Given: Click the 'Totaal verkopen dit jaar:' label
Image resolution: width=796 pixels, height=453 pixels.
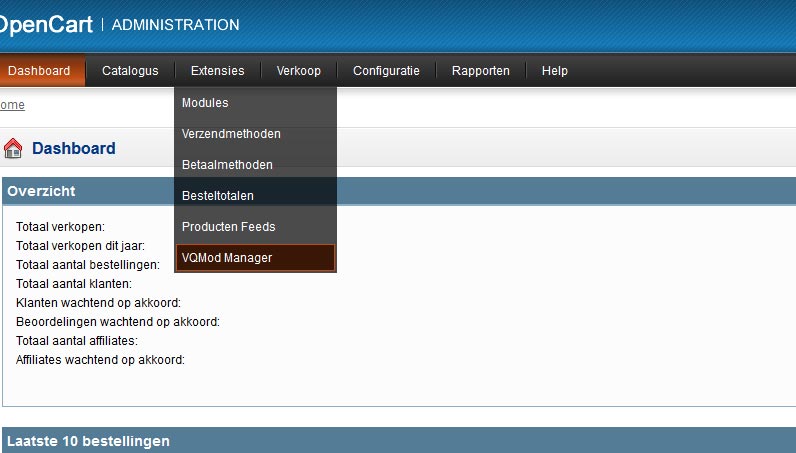Looking at the screenshot, I should coord(80,246).
